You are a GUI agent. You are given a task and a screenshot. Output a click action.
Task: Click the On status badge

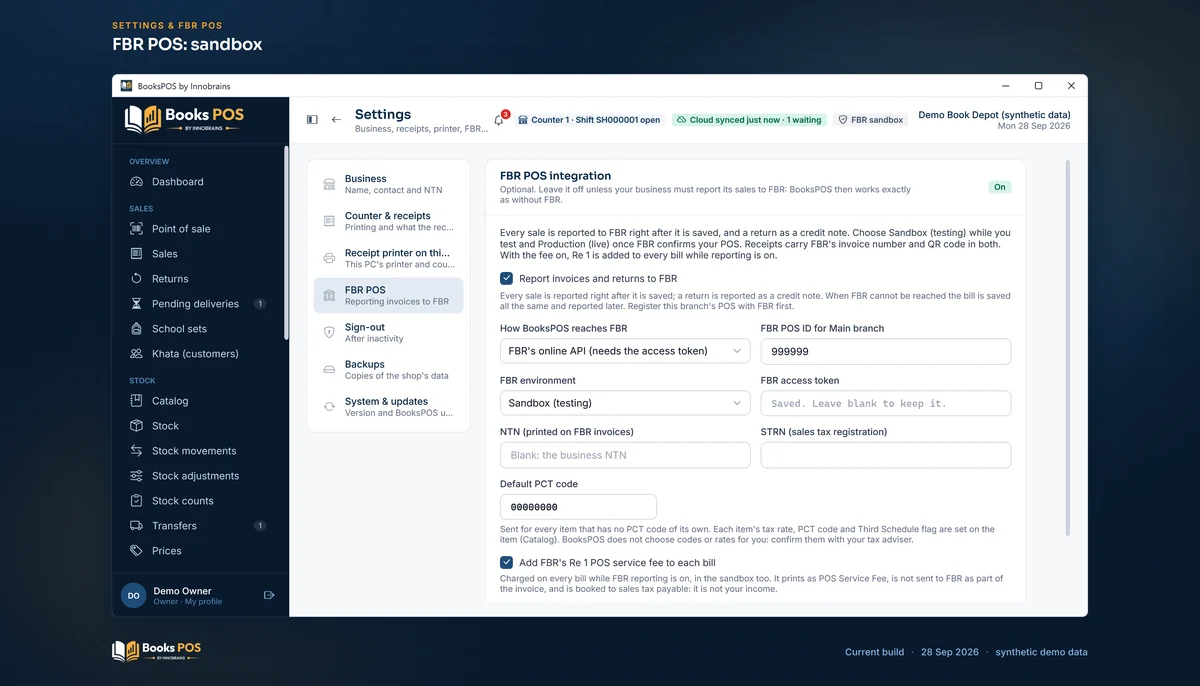[999, 187]
